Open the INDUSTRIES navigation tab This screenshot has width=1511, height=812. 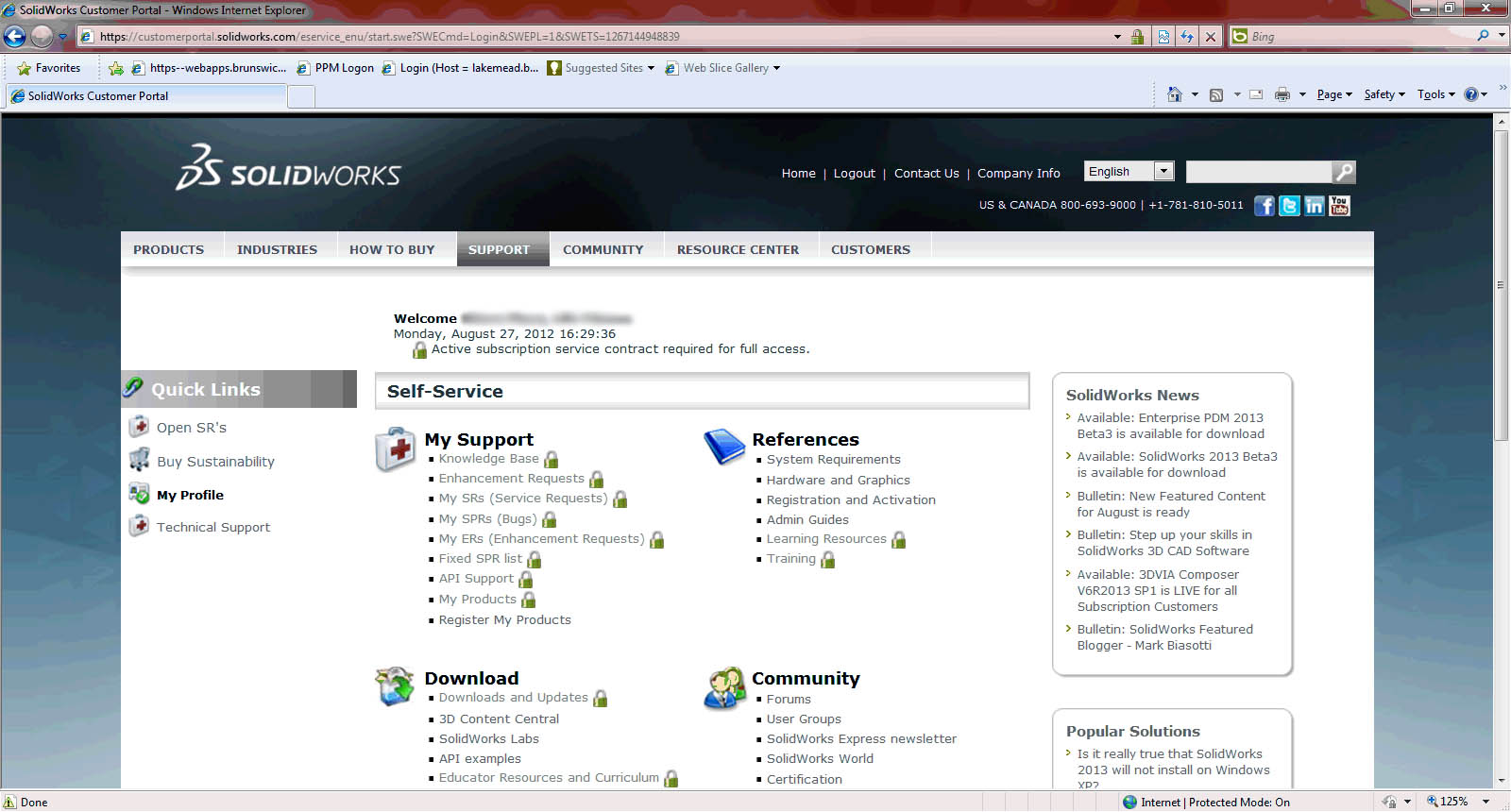[x=277, y=249]
